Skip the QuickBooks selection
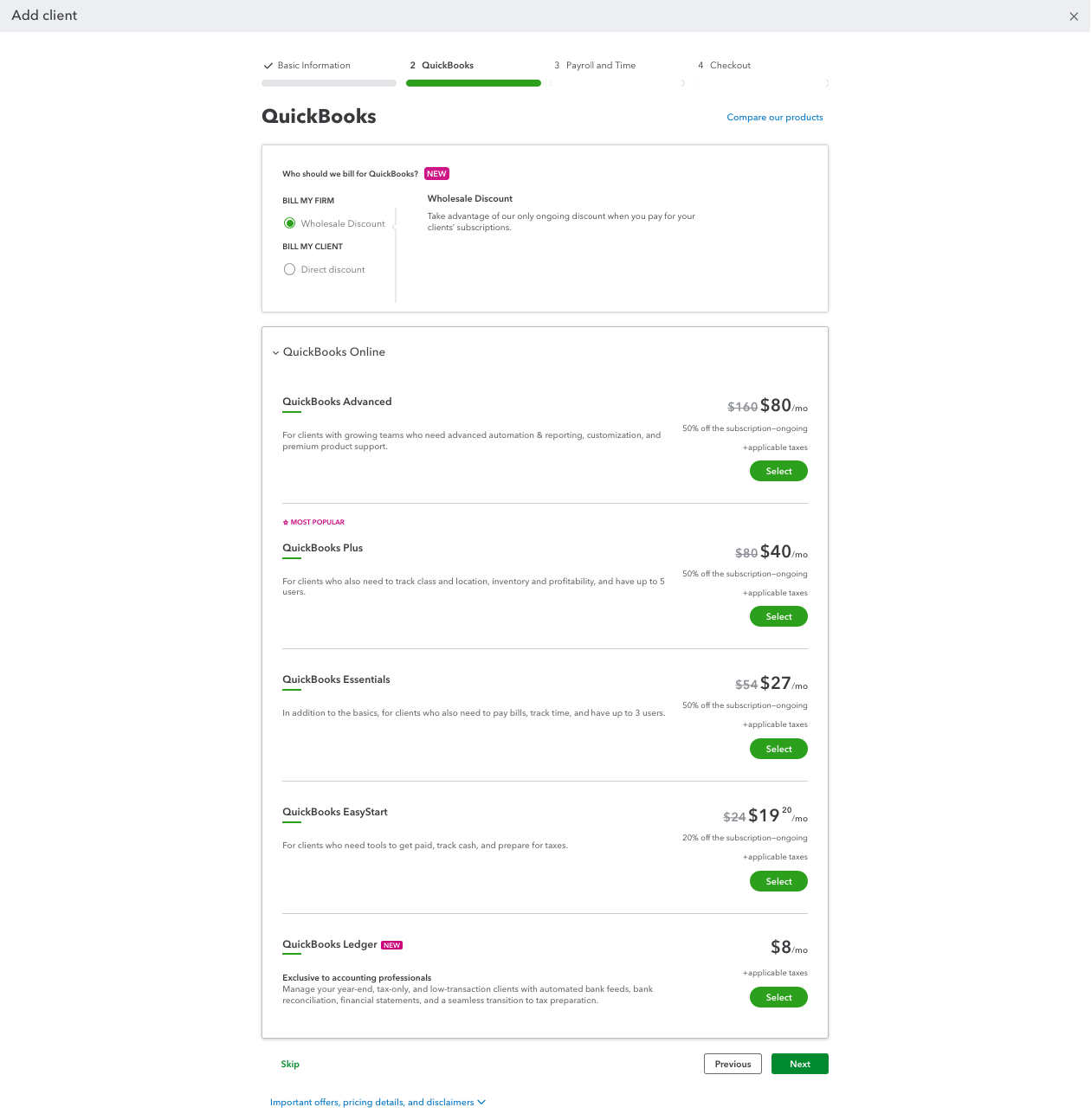1091x1120 pixels. coord(290,1064)
